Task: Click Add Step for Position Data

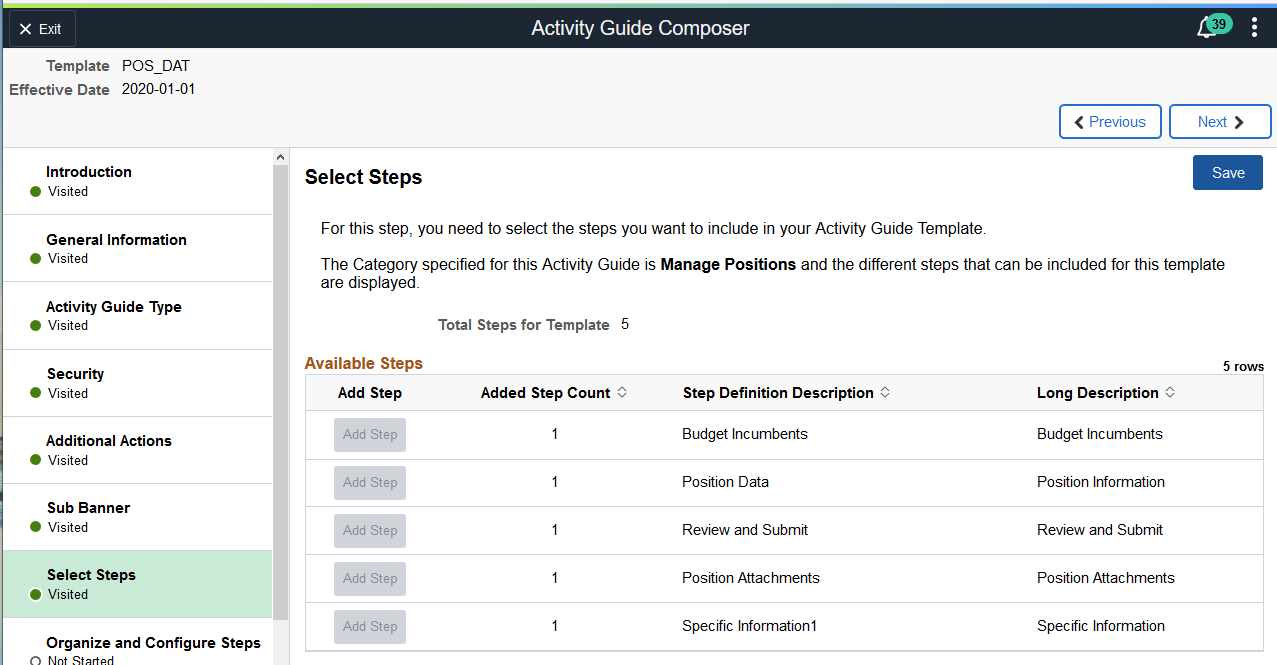Action: coord(370,483)
